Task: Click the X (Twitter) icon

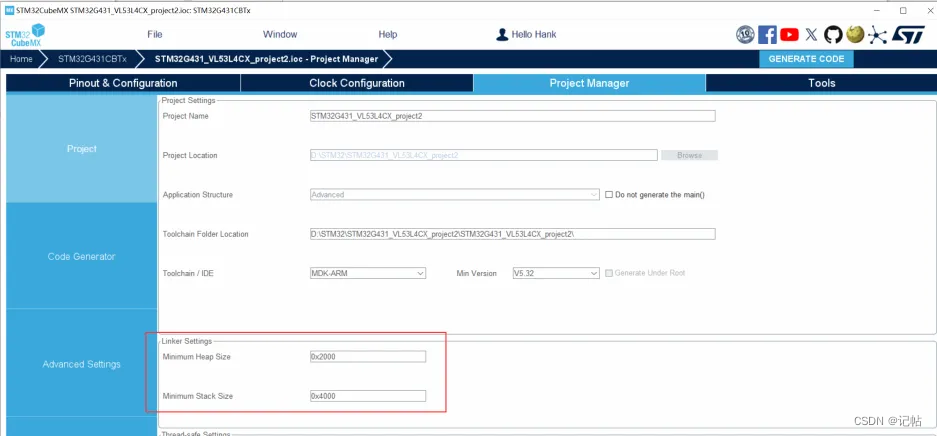Action: click(x=811, y=35)
